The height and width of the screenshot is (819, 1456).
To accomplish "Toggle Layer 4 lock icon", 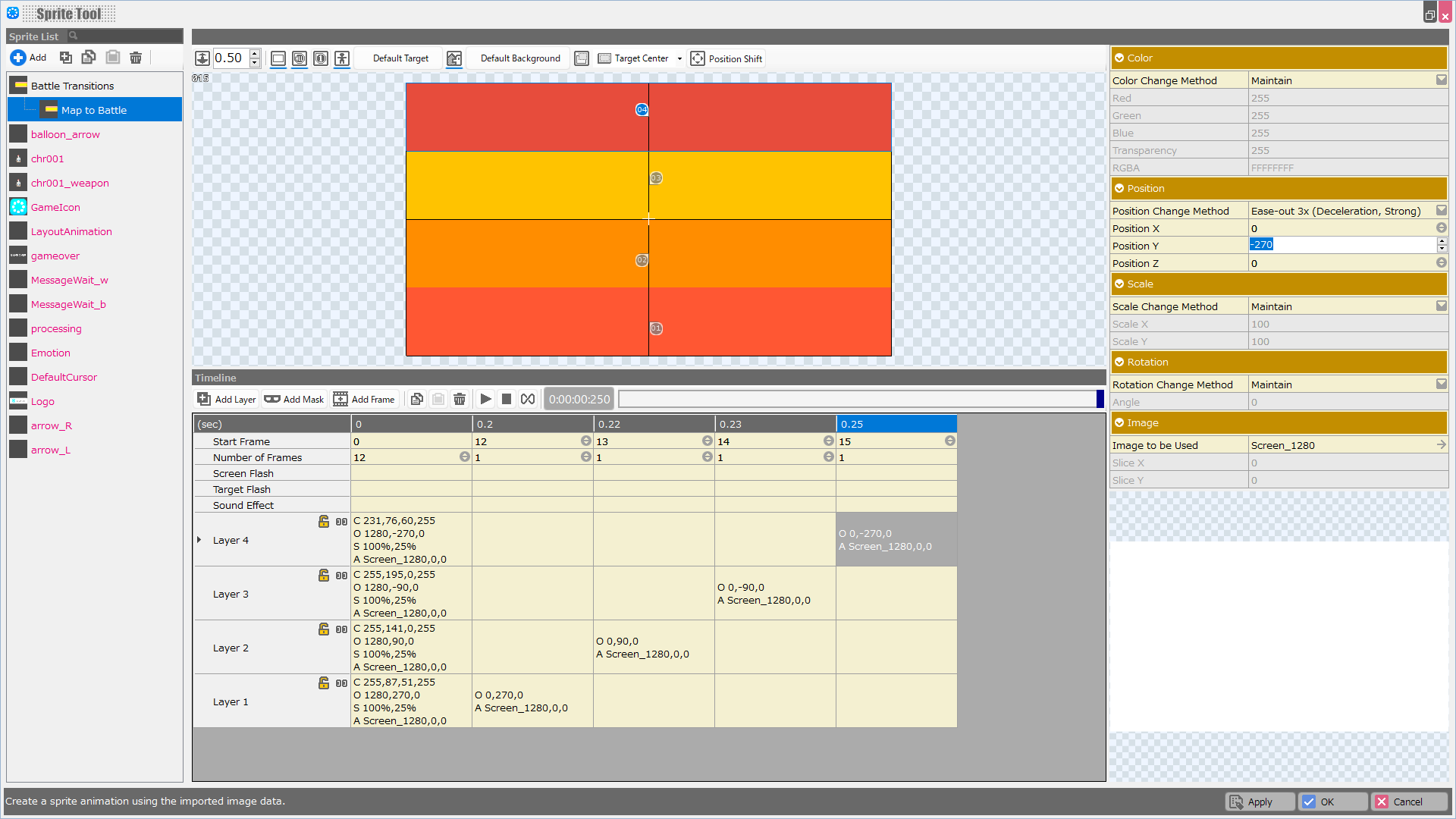I will pyautogui.click(x=324, y=522).
